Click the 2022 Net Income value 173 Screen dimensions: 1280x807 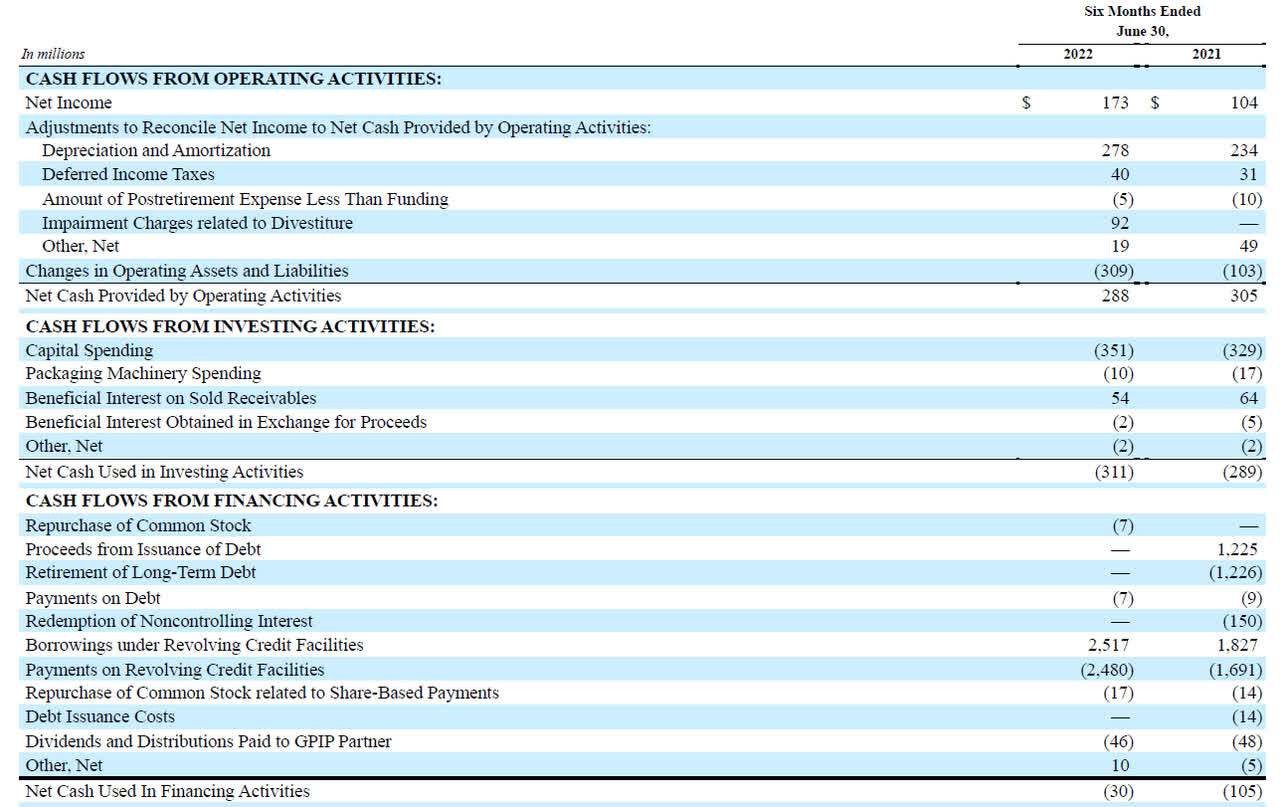pyautogui.click(x=1115, y=103)
